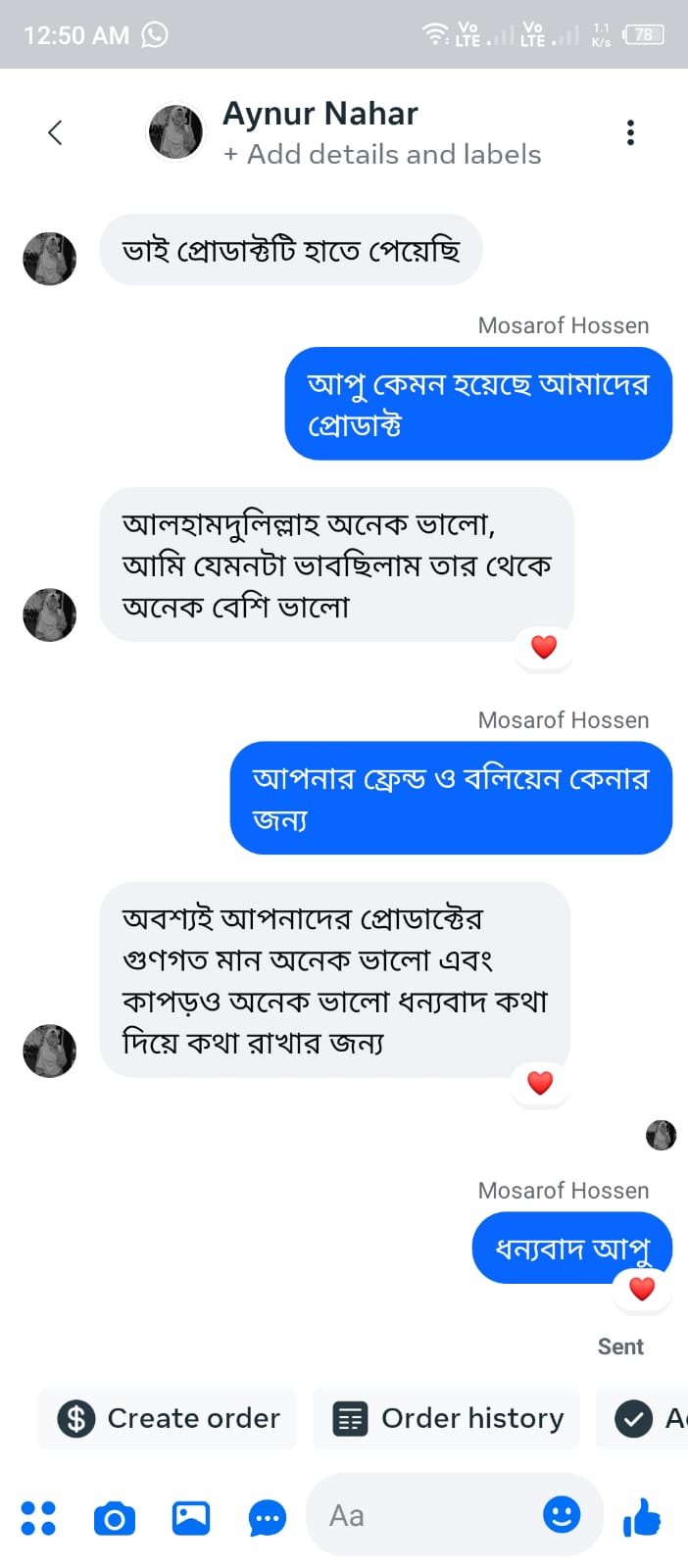Open the three-dot conversation options menu
This screenshot has height=1568, width=688.
(630, 131)
